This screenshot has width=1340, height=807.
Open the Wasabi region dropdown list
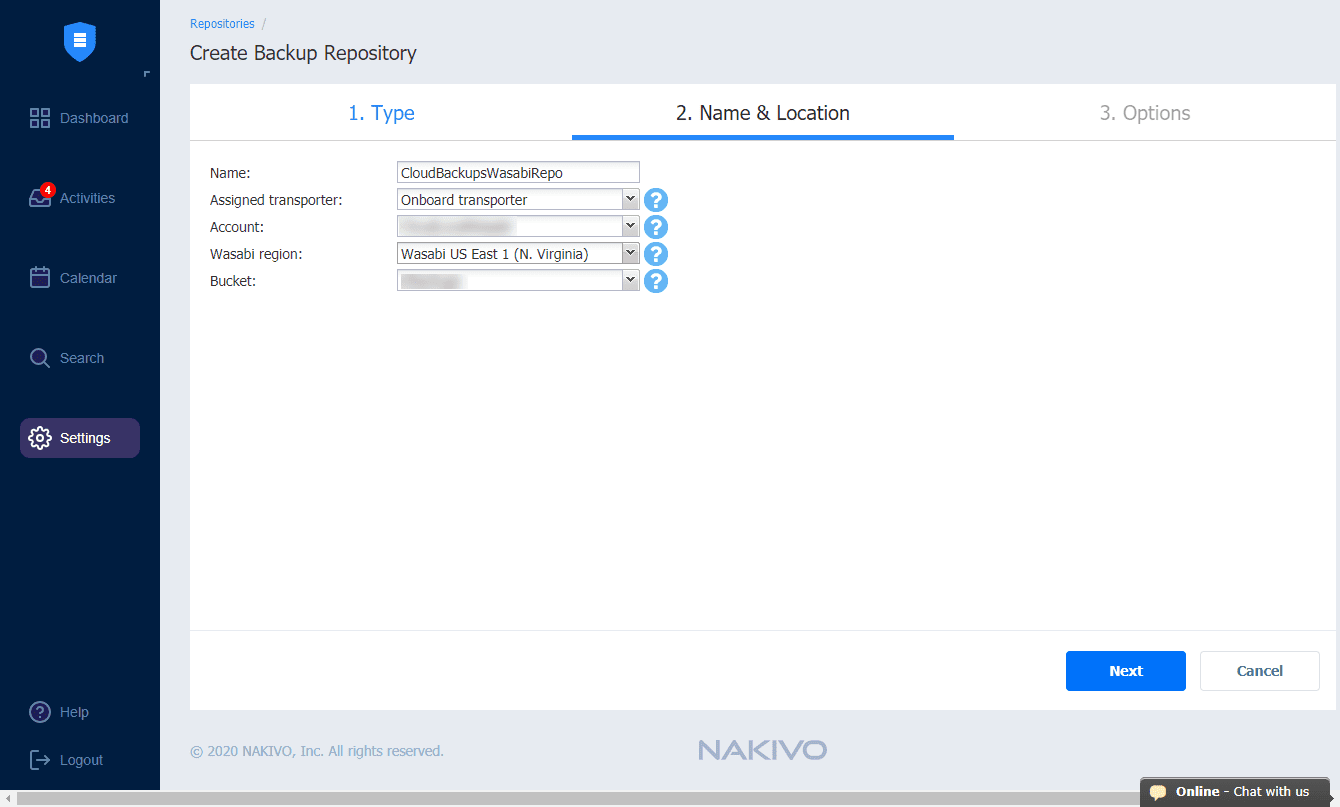629,253
